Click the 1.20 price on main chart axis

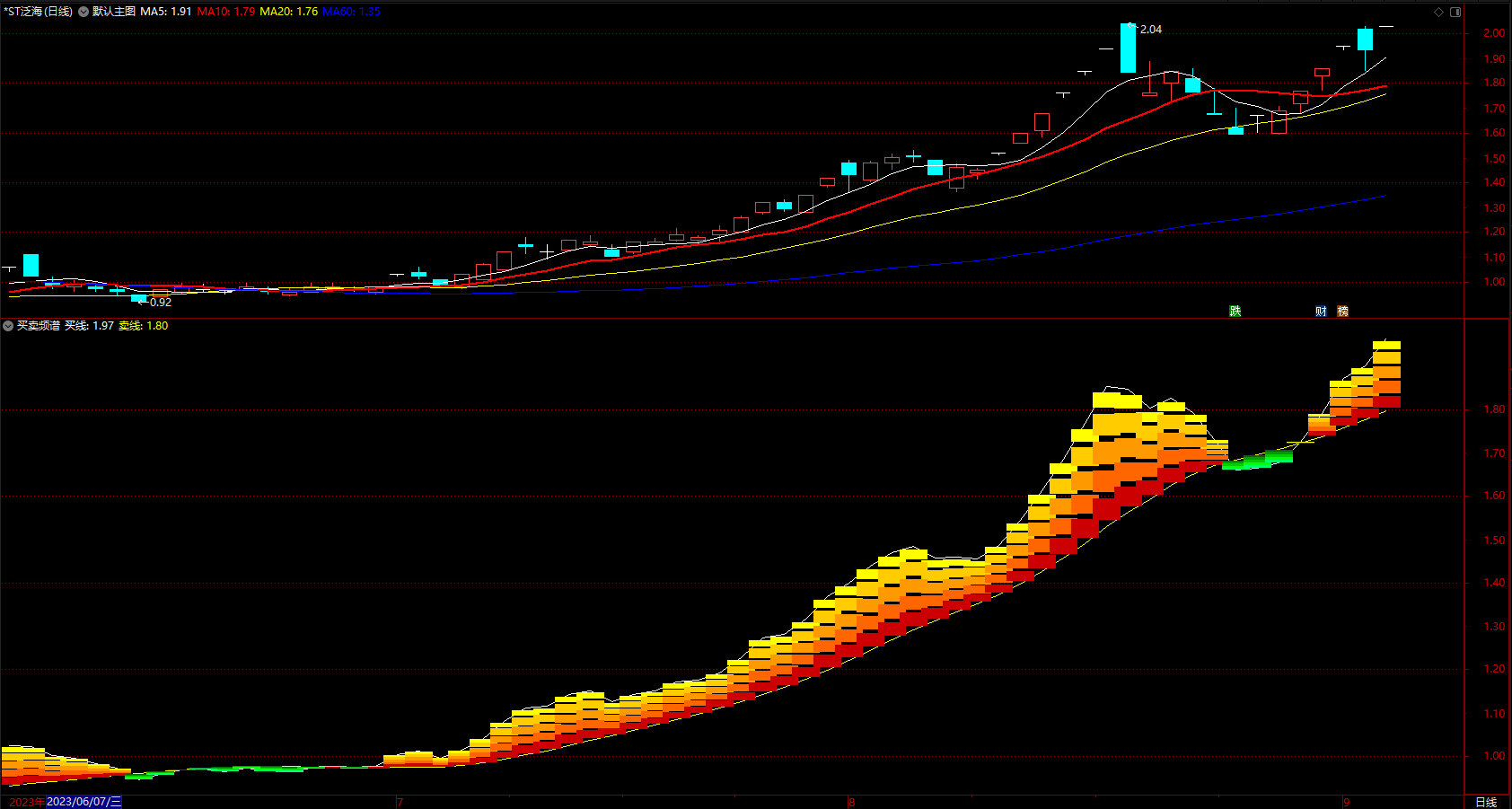(x=1495, y=232)
